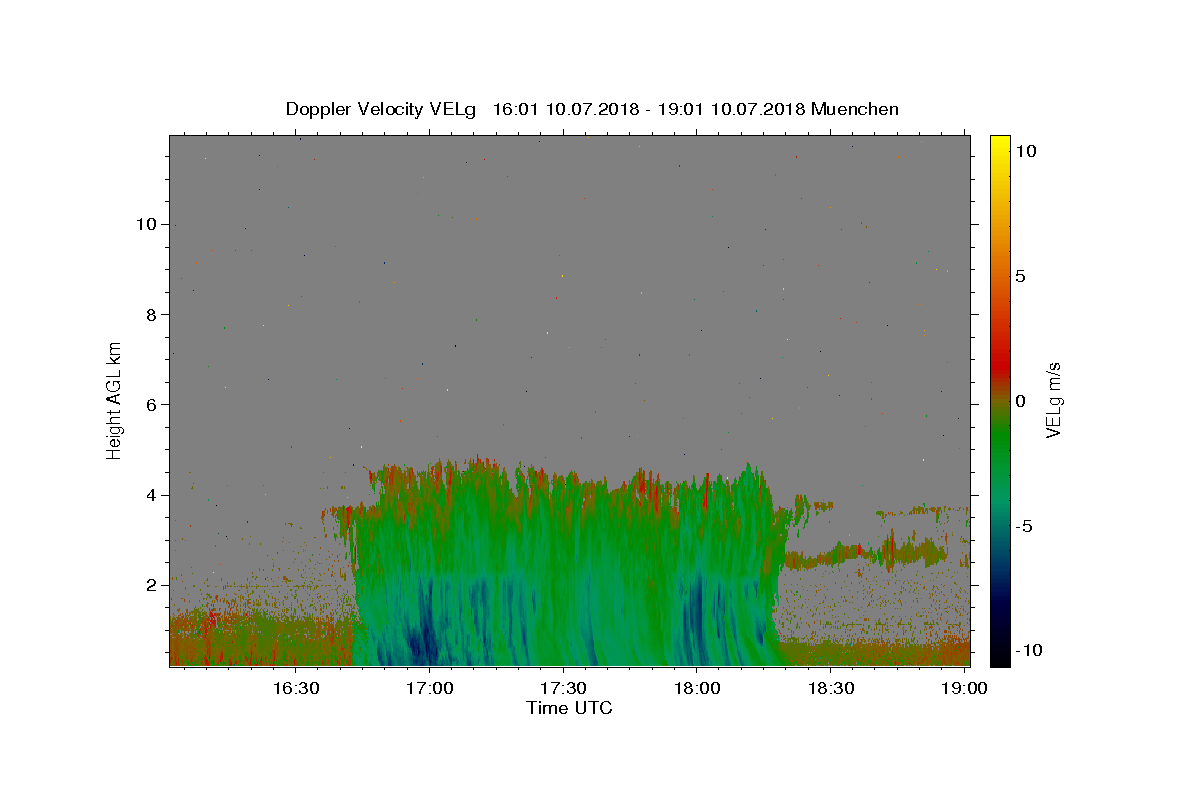Click the '16:30' time tick label
The height and width of the screenshot is (800, 1200).
296,688
